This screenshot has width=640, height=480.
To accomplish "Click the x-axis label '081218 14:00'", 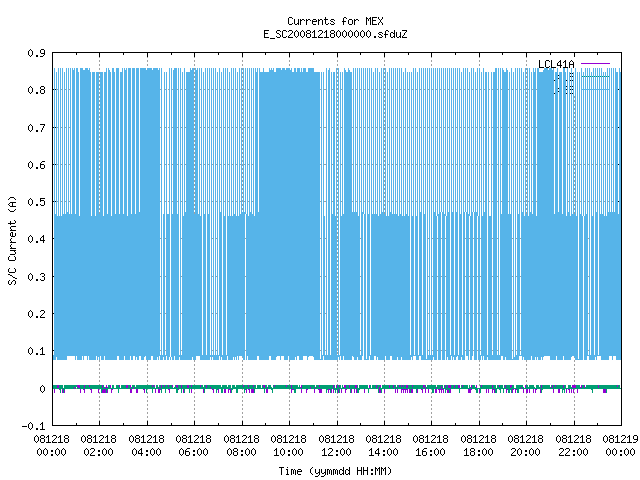I will (383, 446).
